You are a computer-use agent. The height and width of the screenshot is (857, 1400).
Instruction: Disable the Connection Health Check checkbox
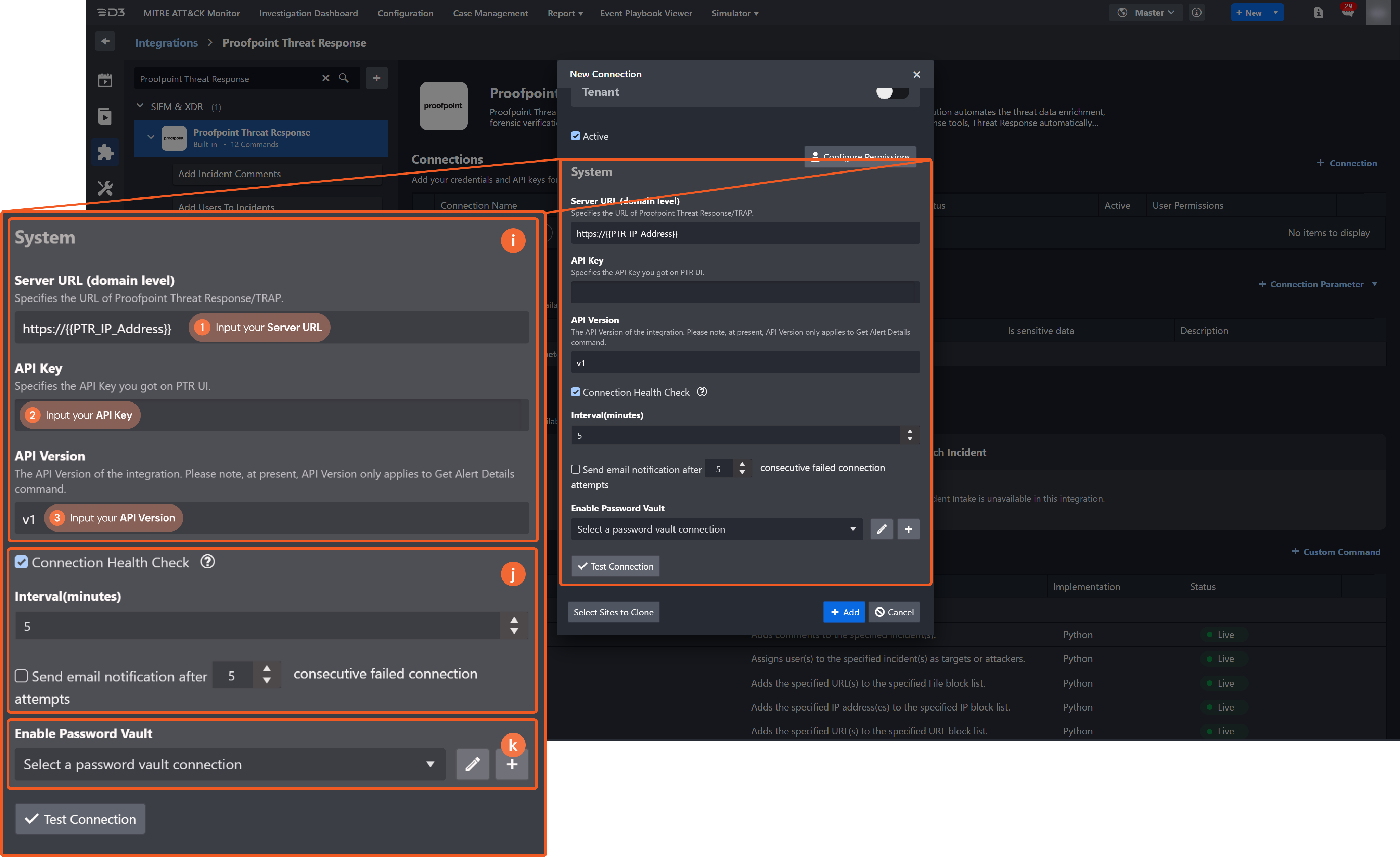pyautogui.click(x=576, y=392)
